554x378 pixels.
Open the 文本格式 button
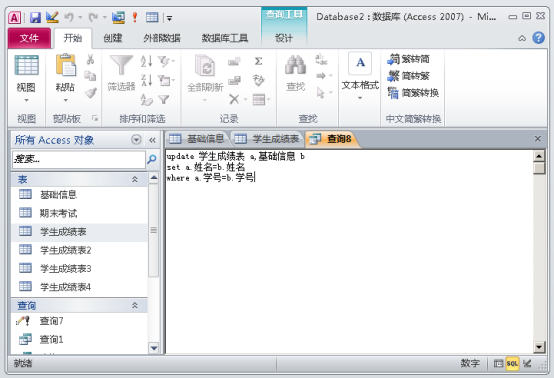[360, 76]
